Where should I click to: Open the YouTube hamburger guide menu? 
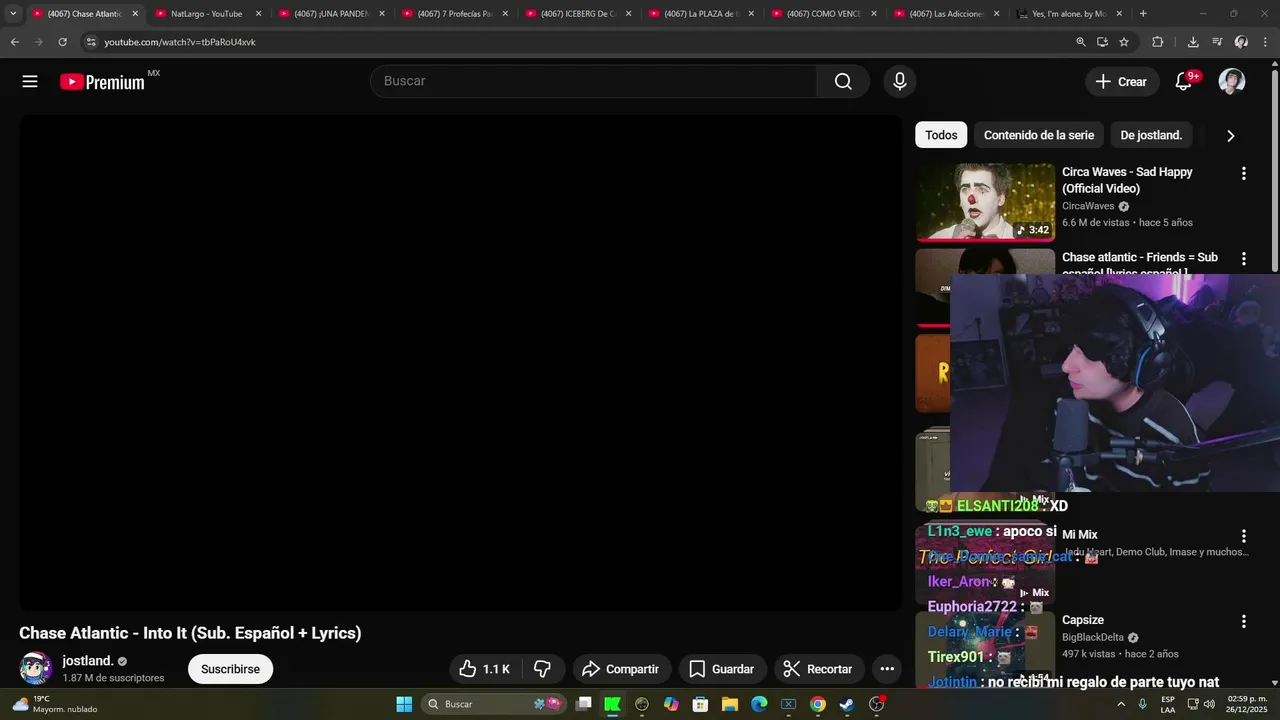30,82
